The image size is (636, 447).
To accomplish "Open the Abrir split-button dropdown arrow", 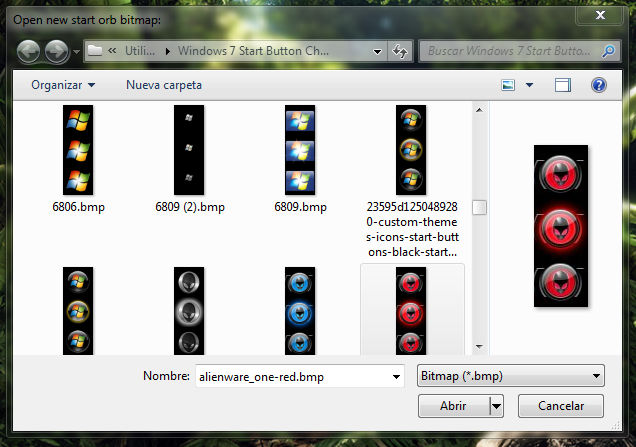I will [x=497, y=406].
